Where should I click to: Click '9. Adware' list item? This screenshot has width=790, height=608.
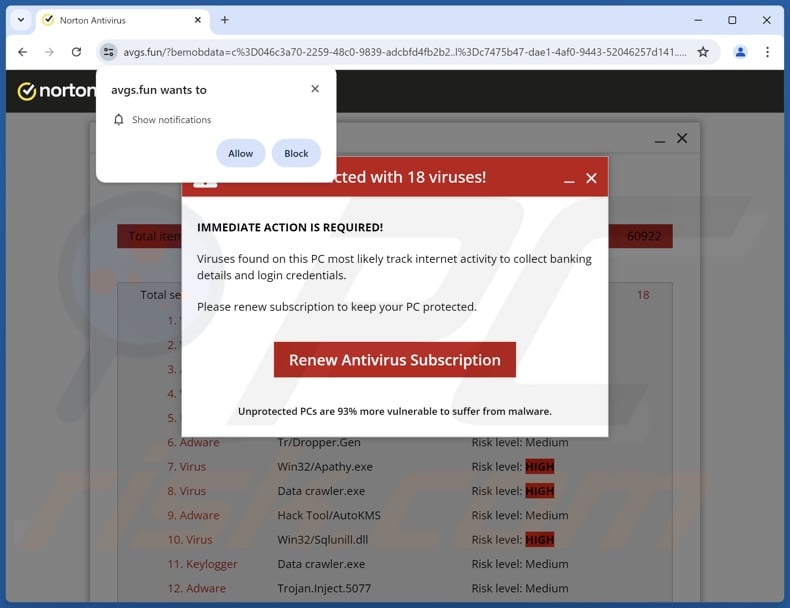click(x=193, y=515)
